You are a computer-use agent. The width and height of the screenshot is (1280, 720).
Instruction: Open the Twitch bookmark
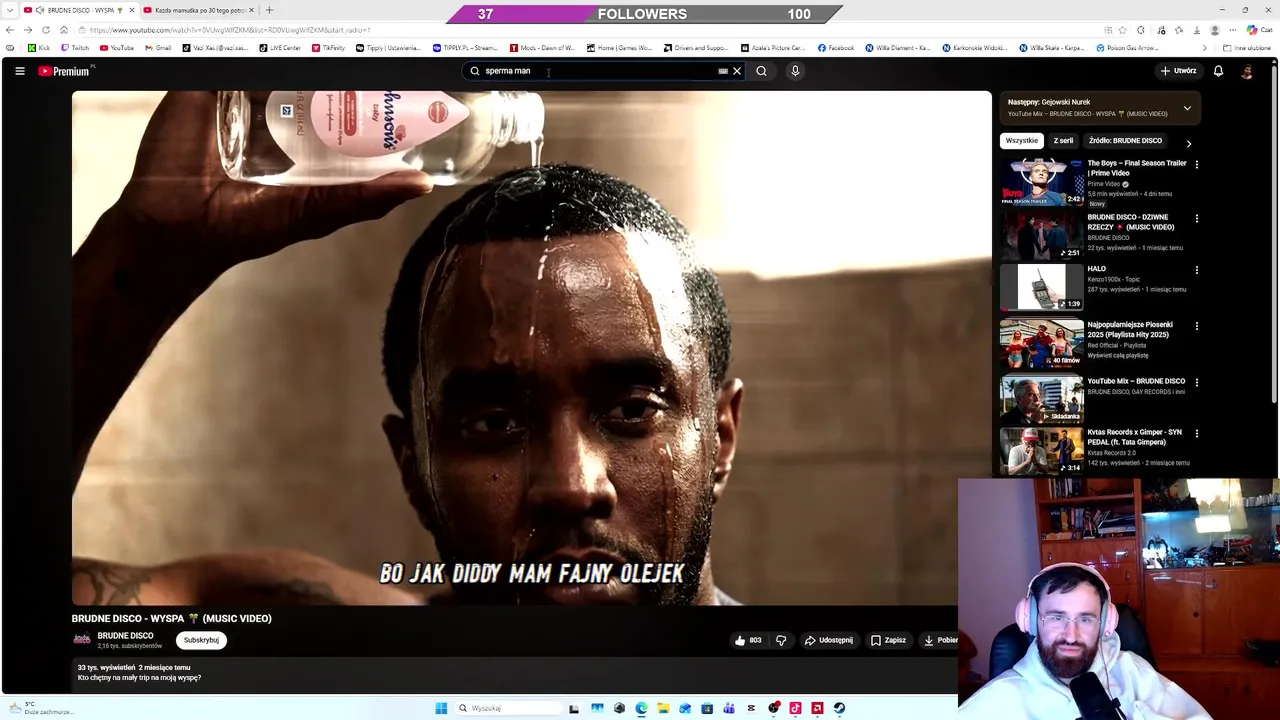pos(75,48)
